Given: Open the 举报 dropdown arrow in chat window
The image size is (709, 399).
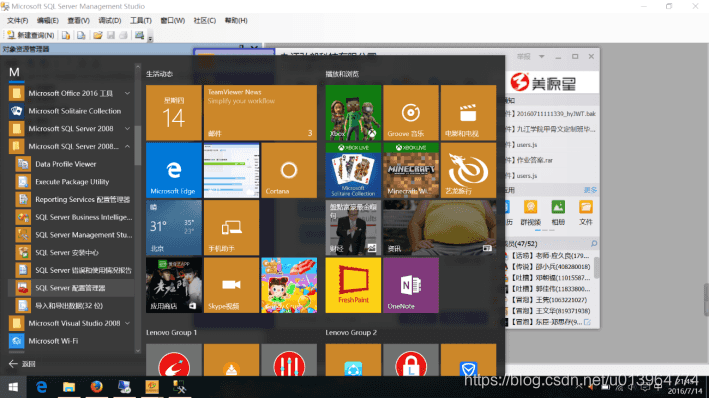Looking at the screenshot, I should (x=541, y=57).
